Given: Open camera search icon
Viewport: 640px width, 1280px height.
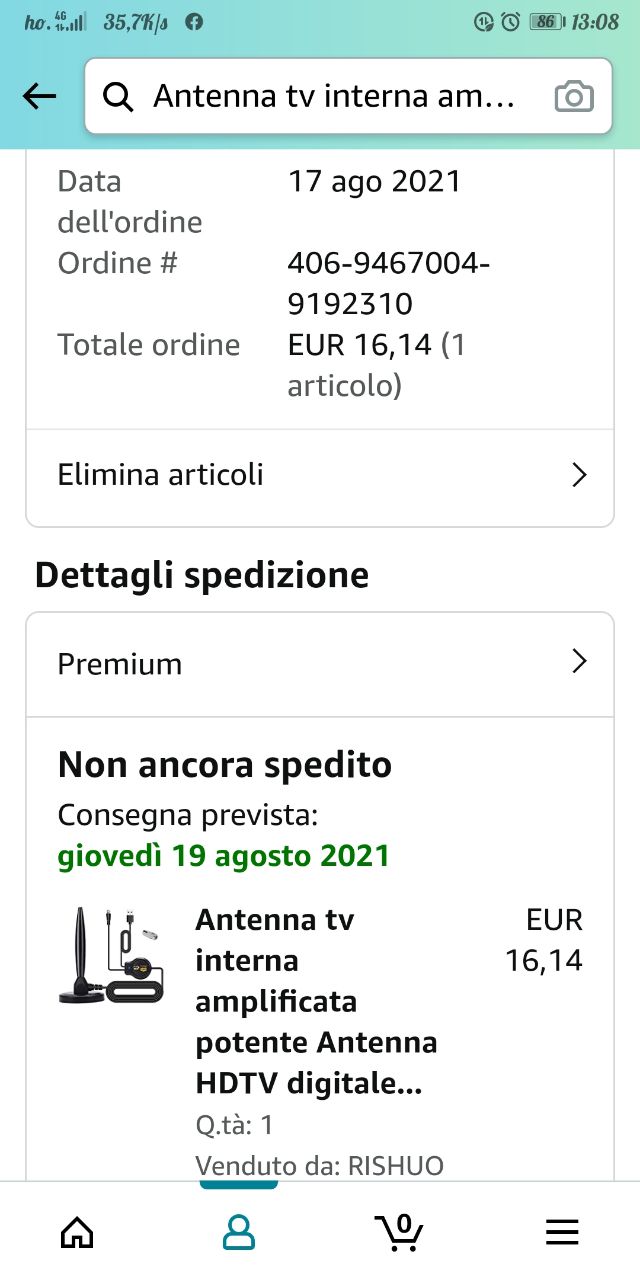Looking at the screenshot, I should pyautogui.click(x=574, y=97).
